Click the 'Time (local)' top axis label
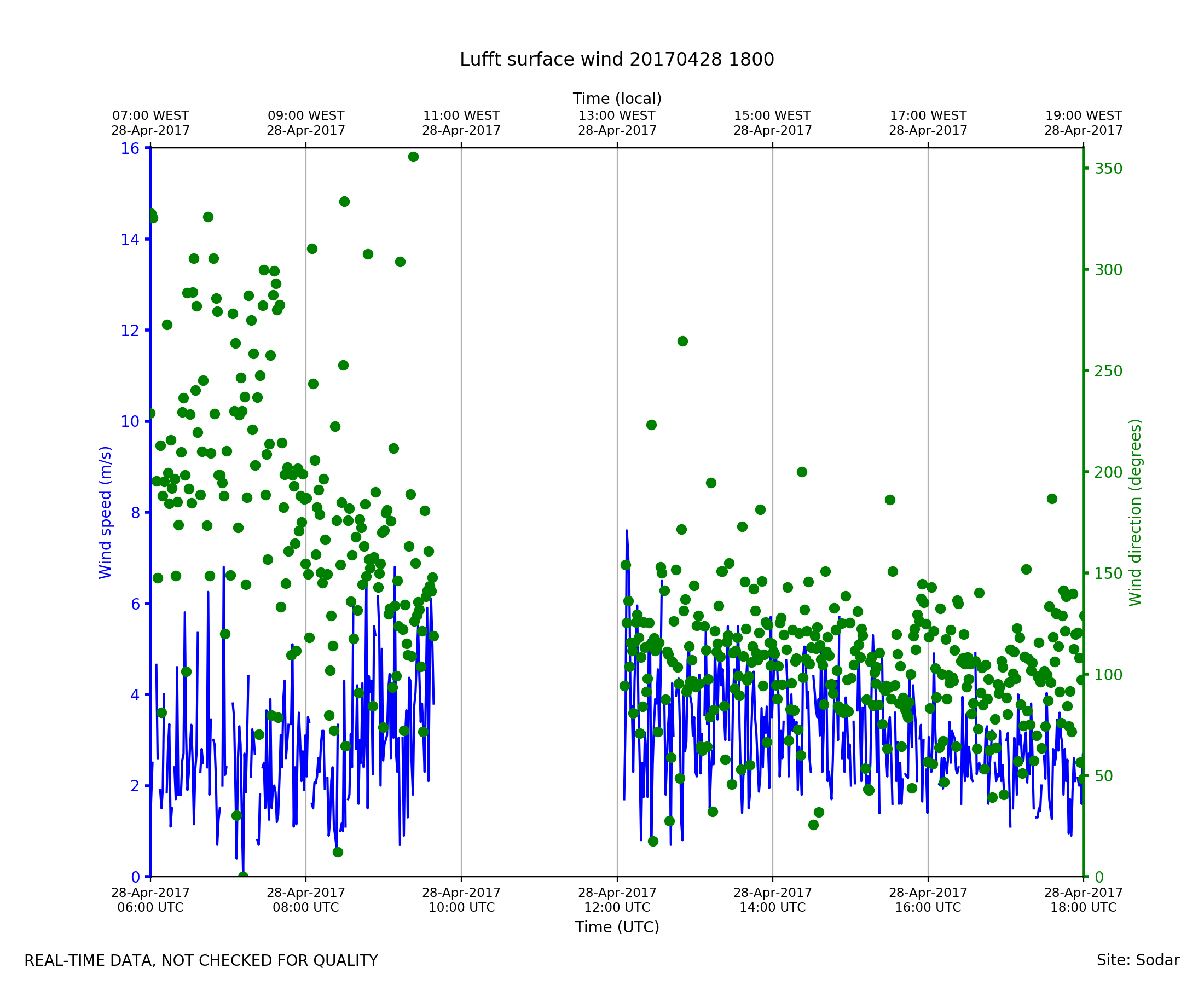 (617, 99)
